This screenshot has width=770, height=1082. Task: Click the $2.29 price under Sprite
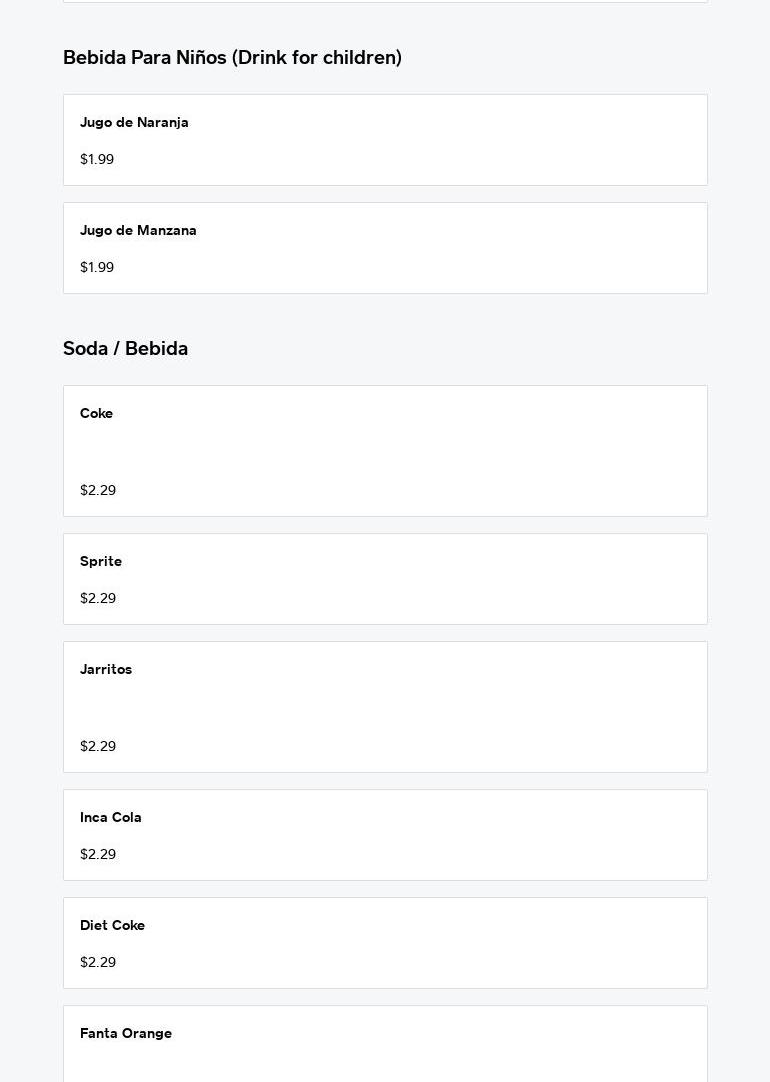coord(98,599)
